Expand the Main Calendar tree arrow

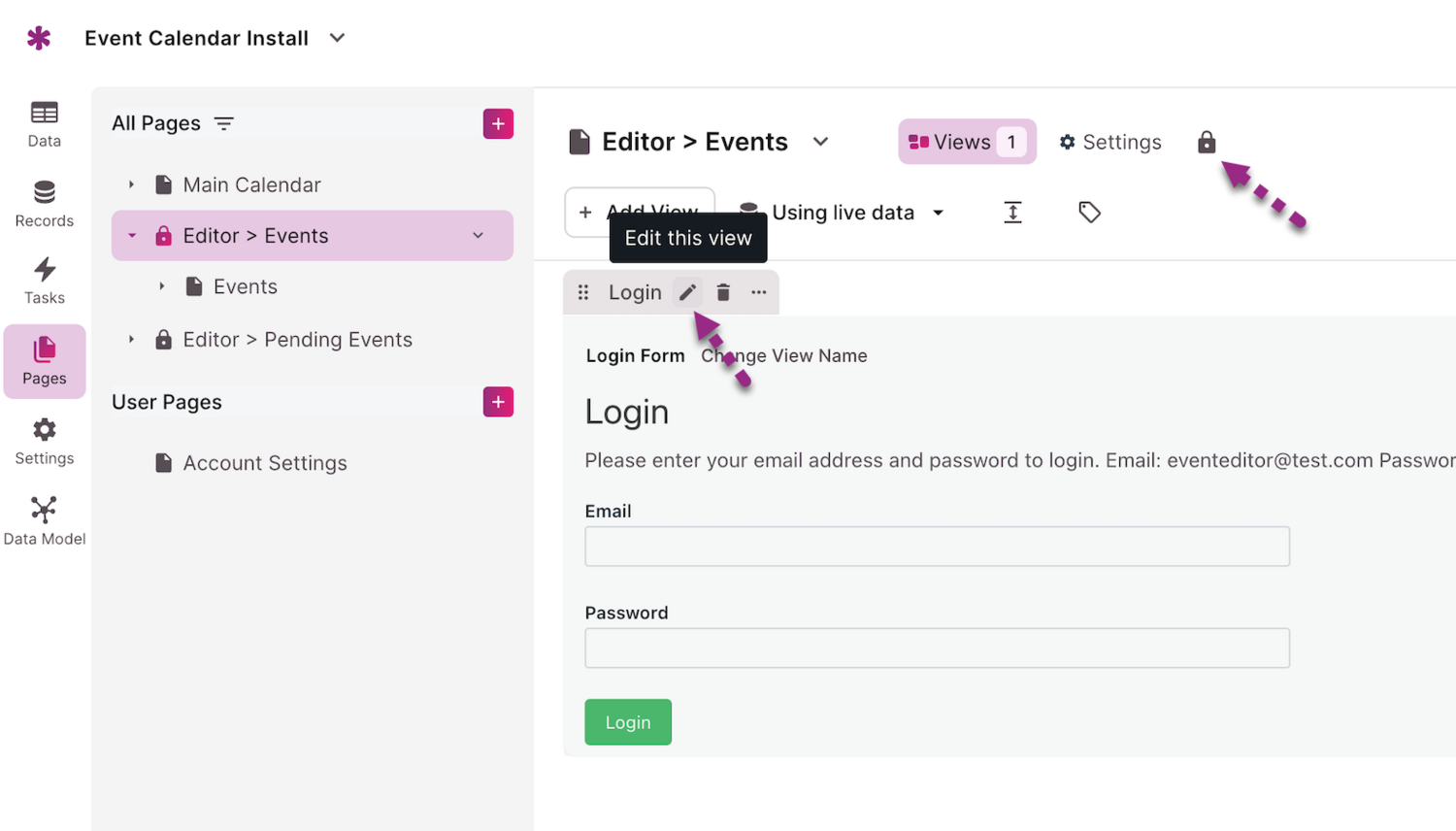(x=132, y=184)
